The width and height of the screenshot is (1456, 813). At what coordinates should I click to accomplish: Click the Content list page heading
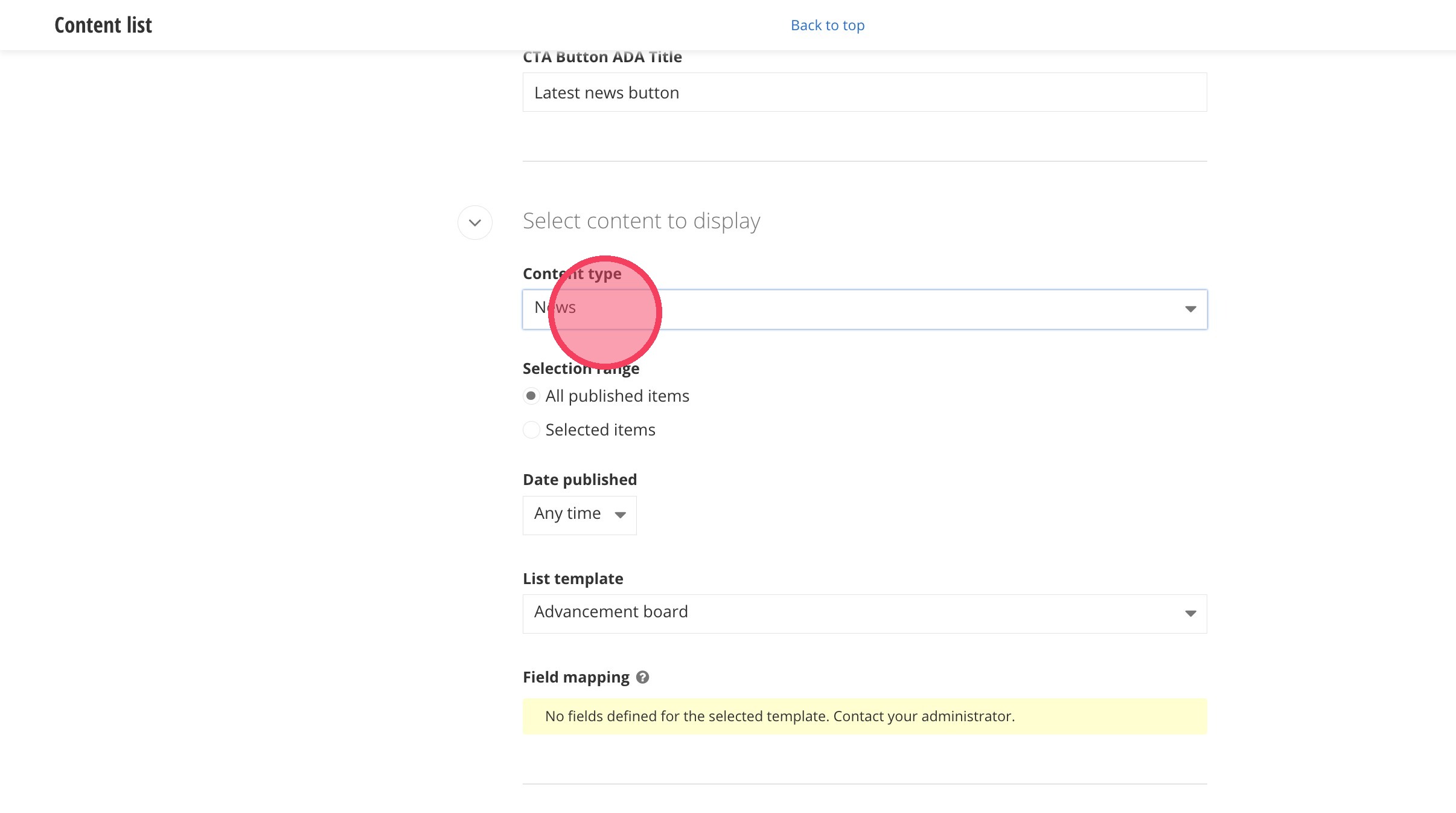pos(103,25)
